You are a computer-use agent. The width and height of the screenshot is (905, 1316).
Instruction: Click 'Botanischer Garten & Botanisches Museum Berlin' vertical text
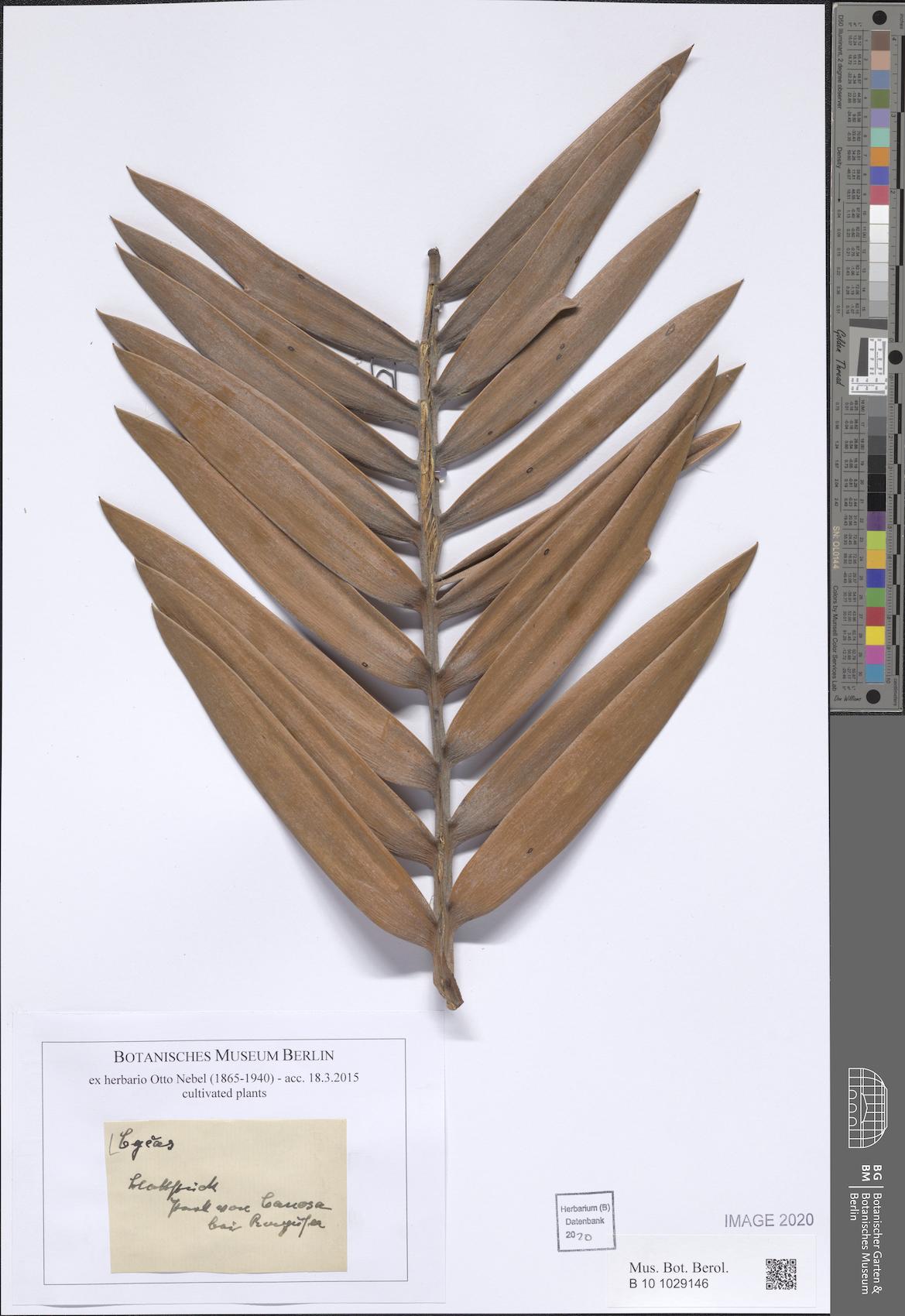tap(866, 1248)
